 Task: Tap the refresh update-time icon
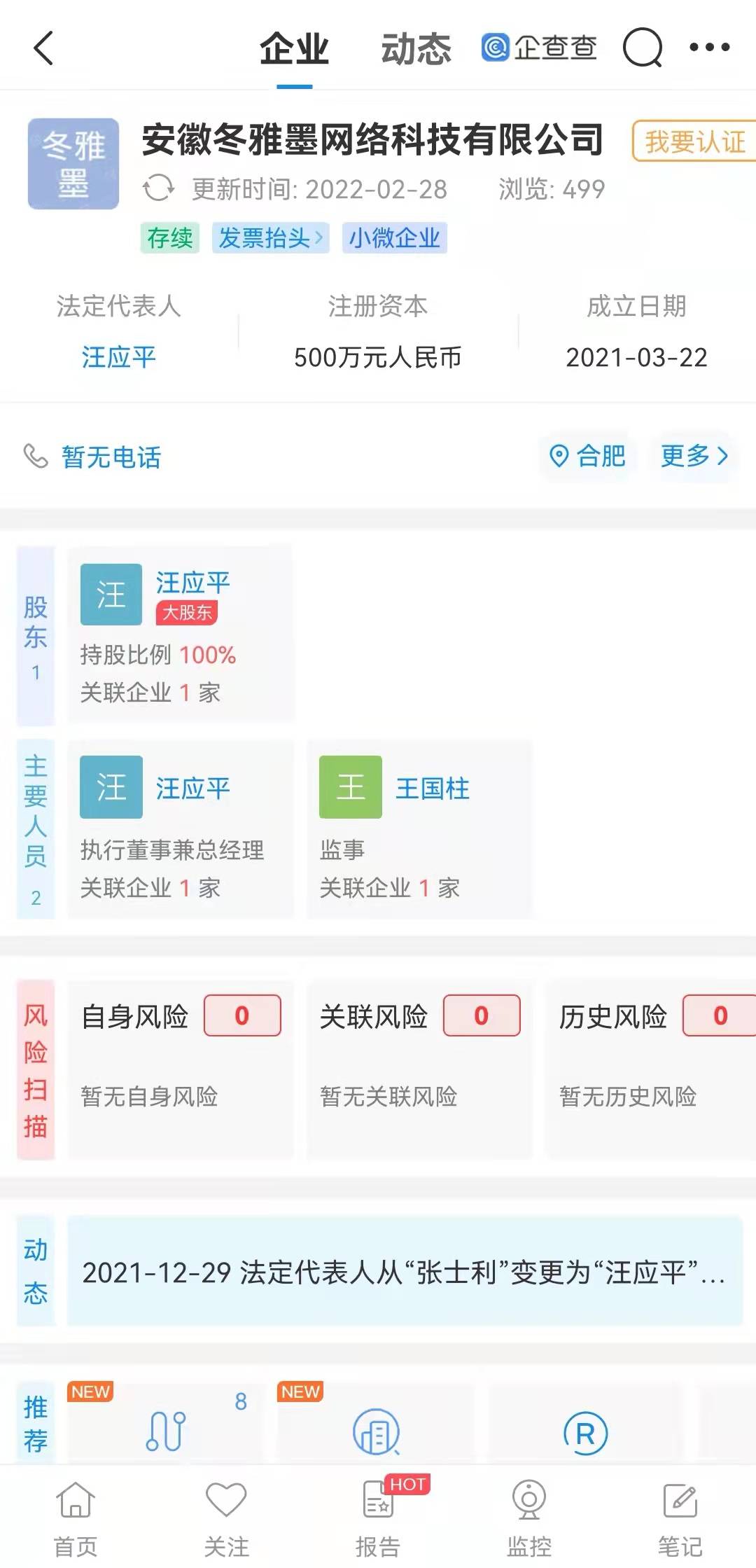[158, 189]
